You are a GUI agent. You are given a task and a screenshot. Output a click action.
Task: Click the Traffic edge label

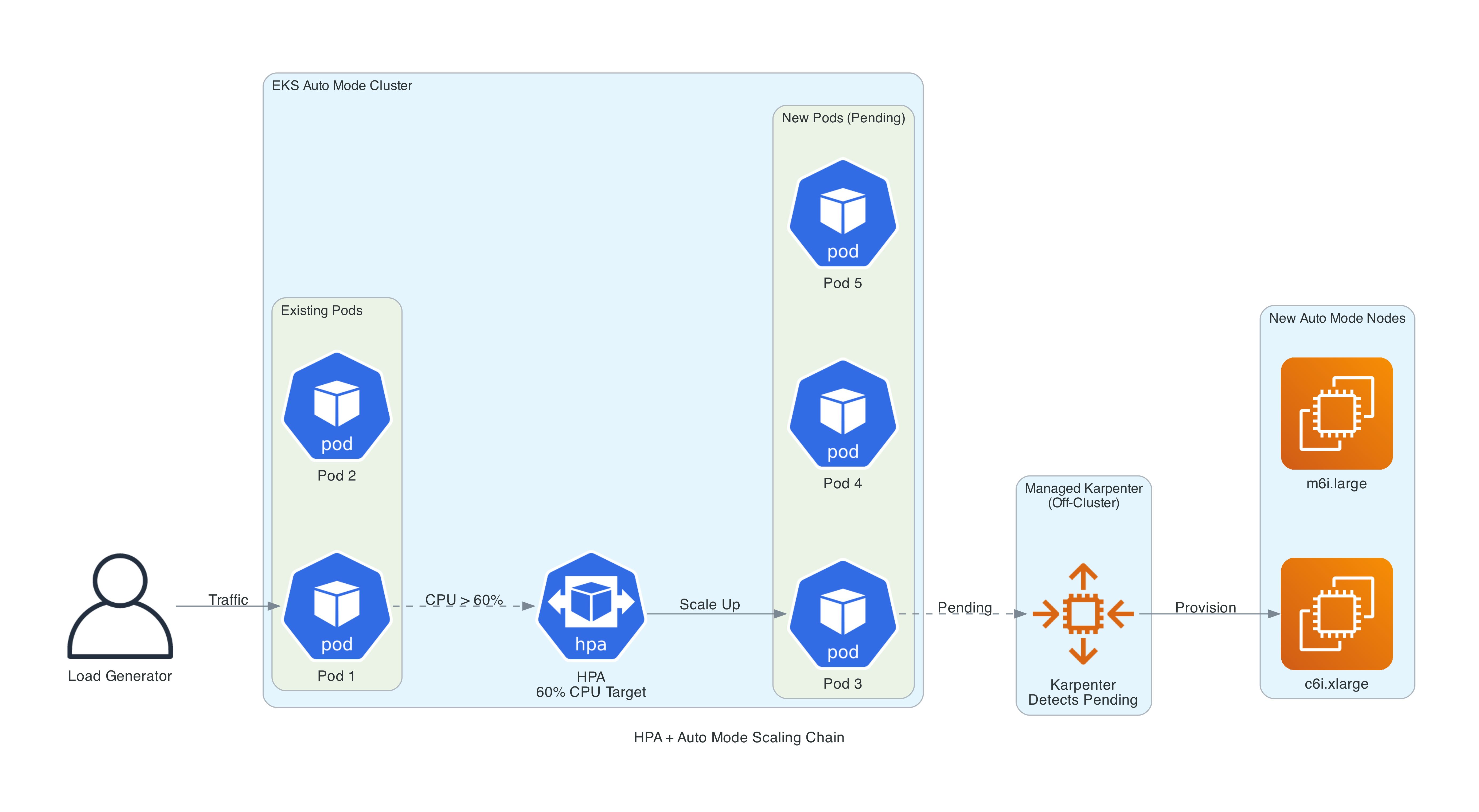click(228, 600)
